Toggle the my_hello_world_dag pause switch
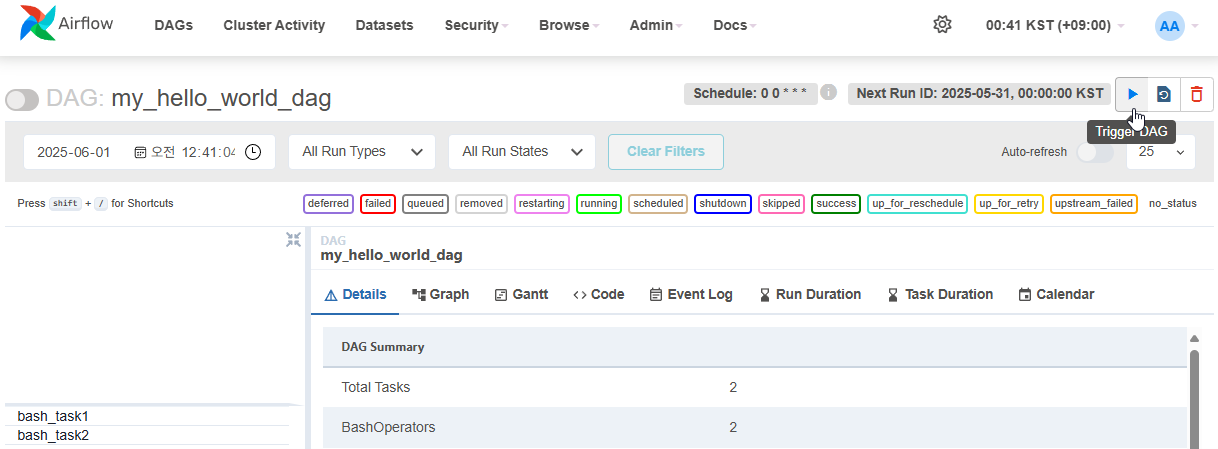This screenshot has width=1218, height=449. point(22,99)
